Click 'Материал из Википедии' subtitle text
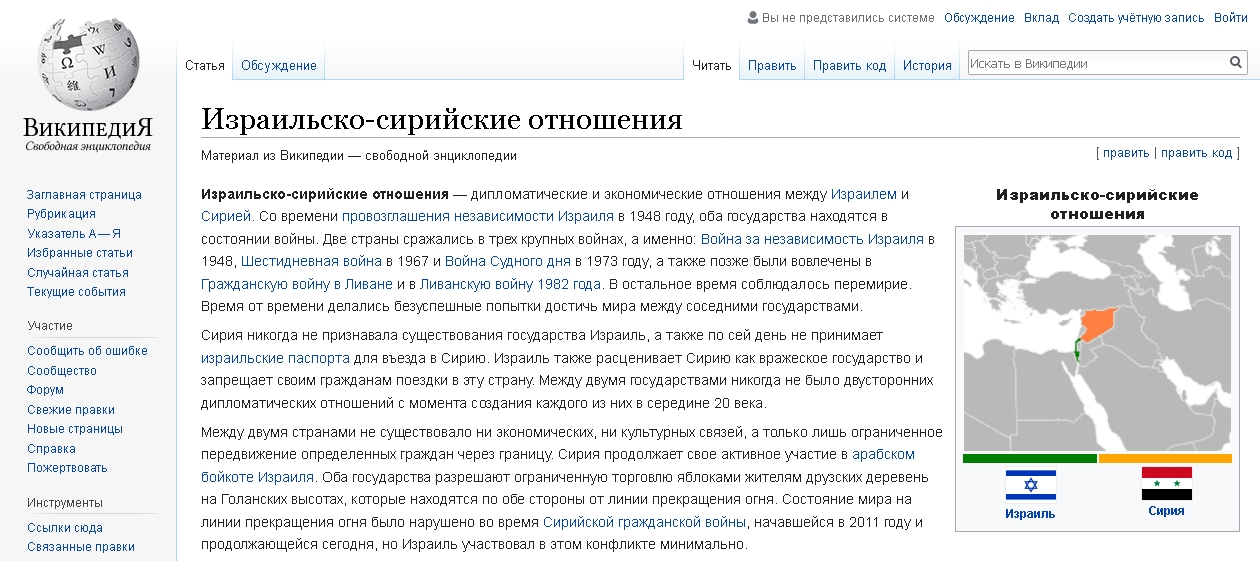This screenshot has height=561, width=1260. 359,155
